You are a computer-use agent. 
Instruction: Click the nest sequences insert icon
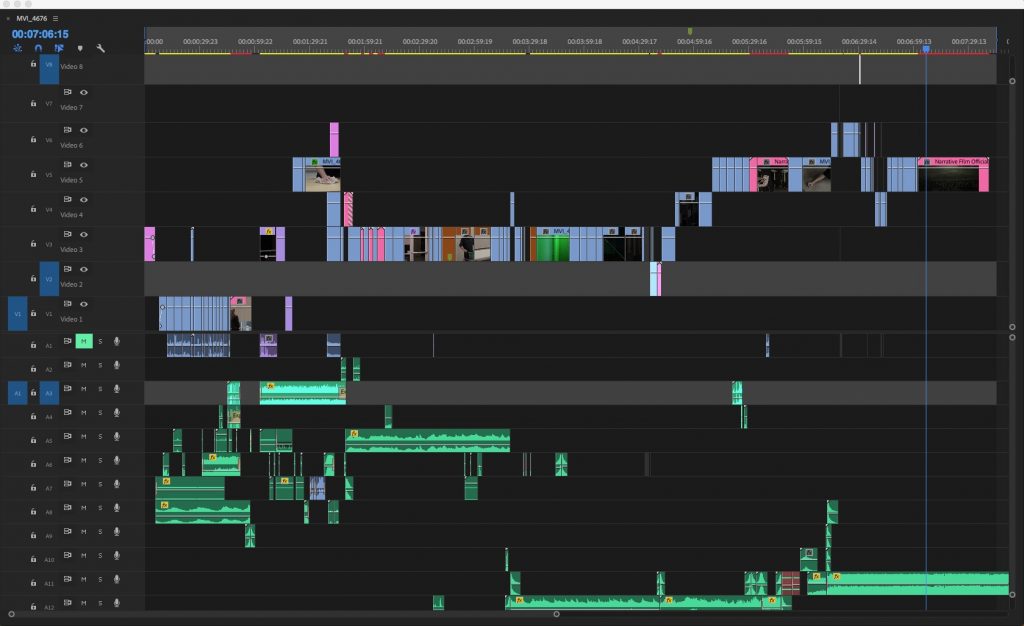click(18, 48)
